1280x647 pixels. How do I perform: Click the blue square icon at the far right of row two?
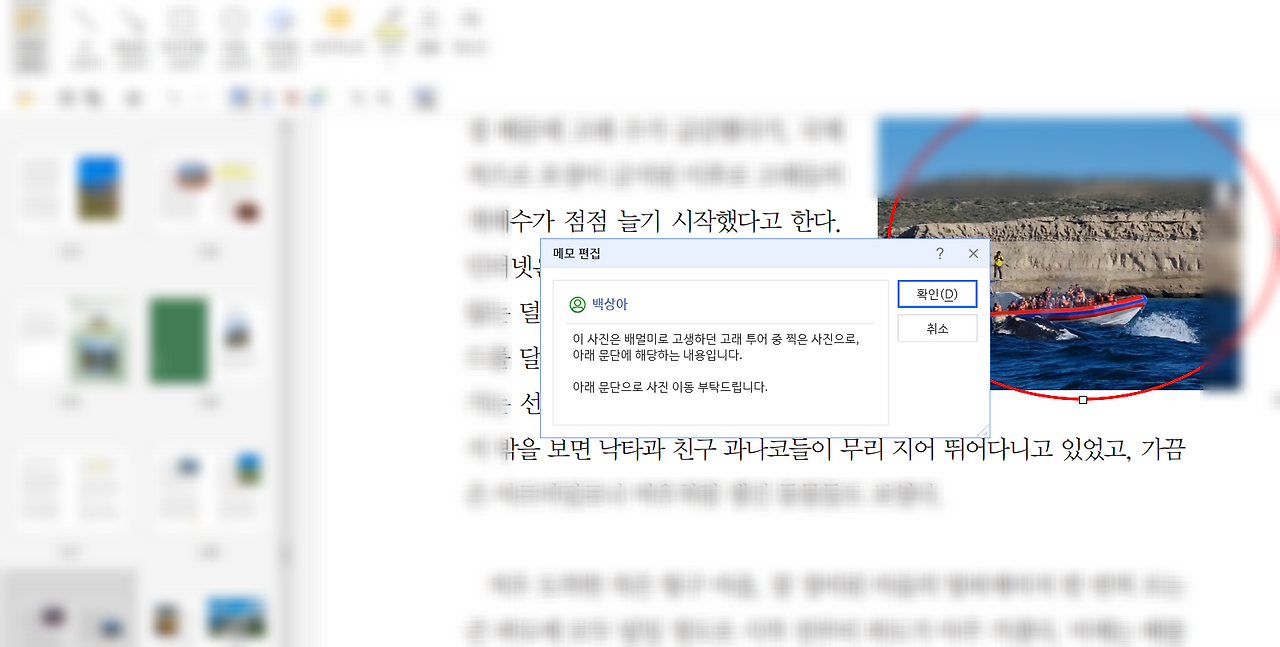(422, 97)
